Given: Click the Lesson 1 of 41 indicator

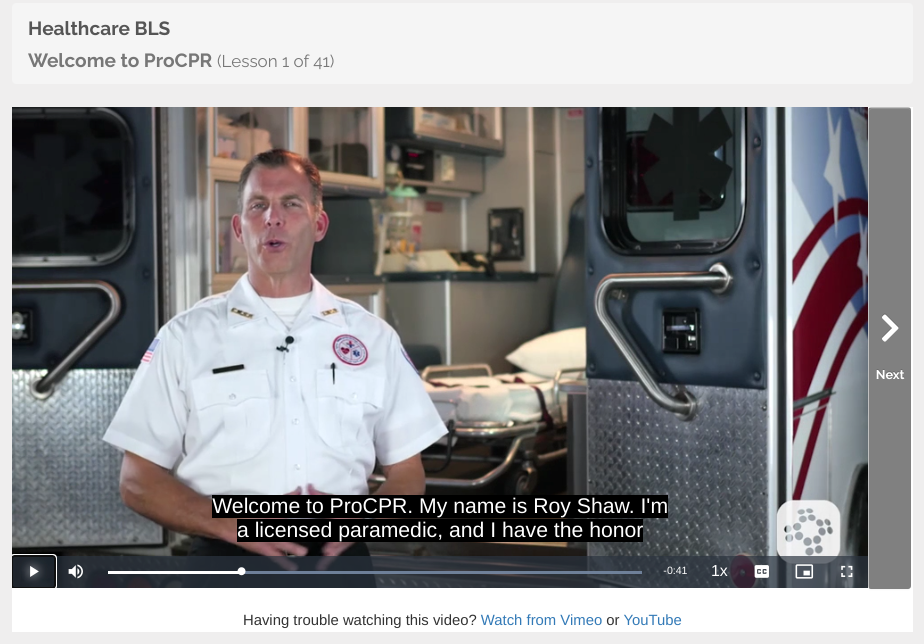Looking at the screenshot, I should coord(275,61).
